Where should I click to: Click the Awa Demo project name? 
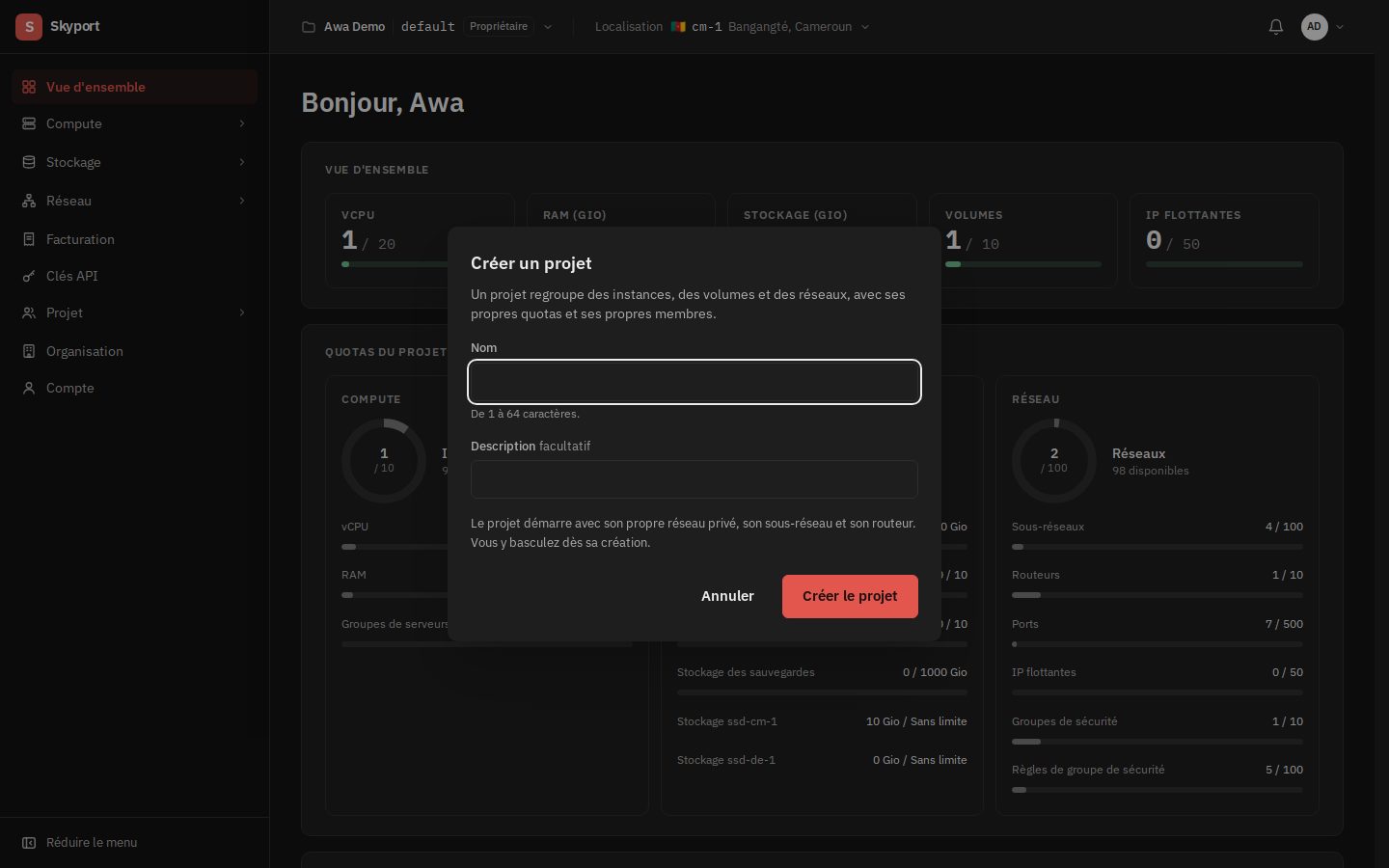[354, 27]
